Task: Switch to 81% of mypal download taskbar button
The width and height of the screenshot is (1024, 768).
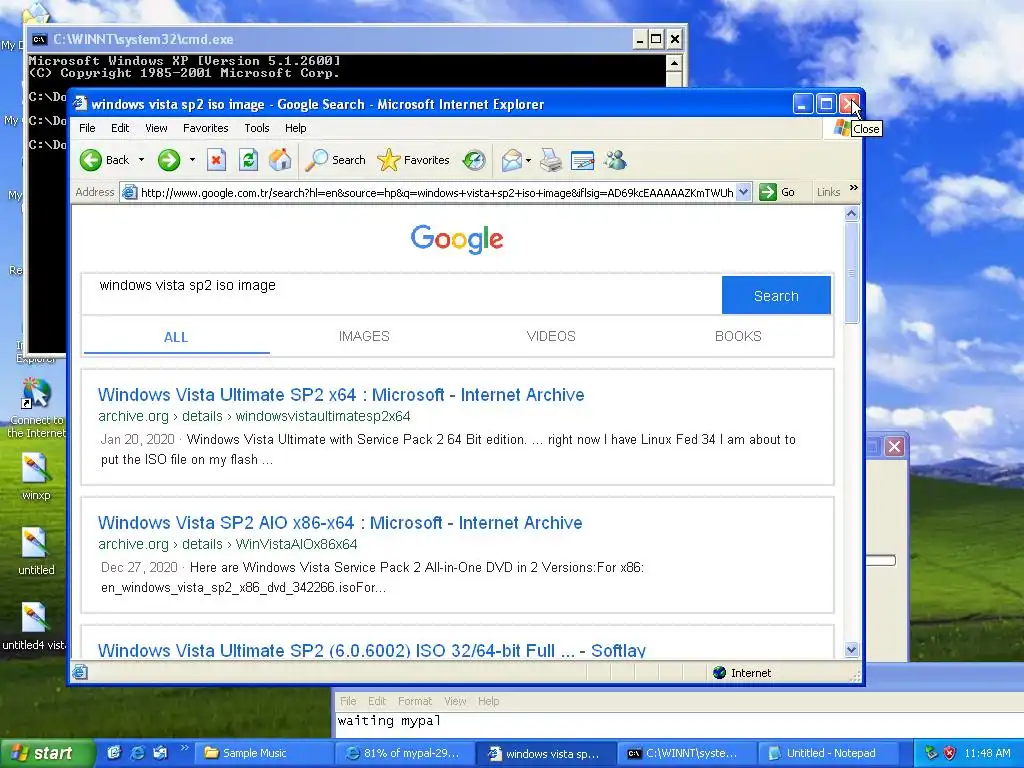Action: click(405, 753)
